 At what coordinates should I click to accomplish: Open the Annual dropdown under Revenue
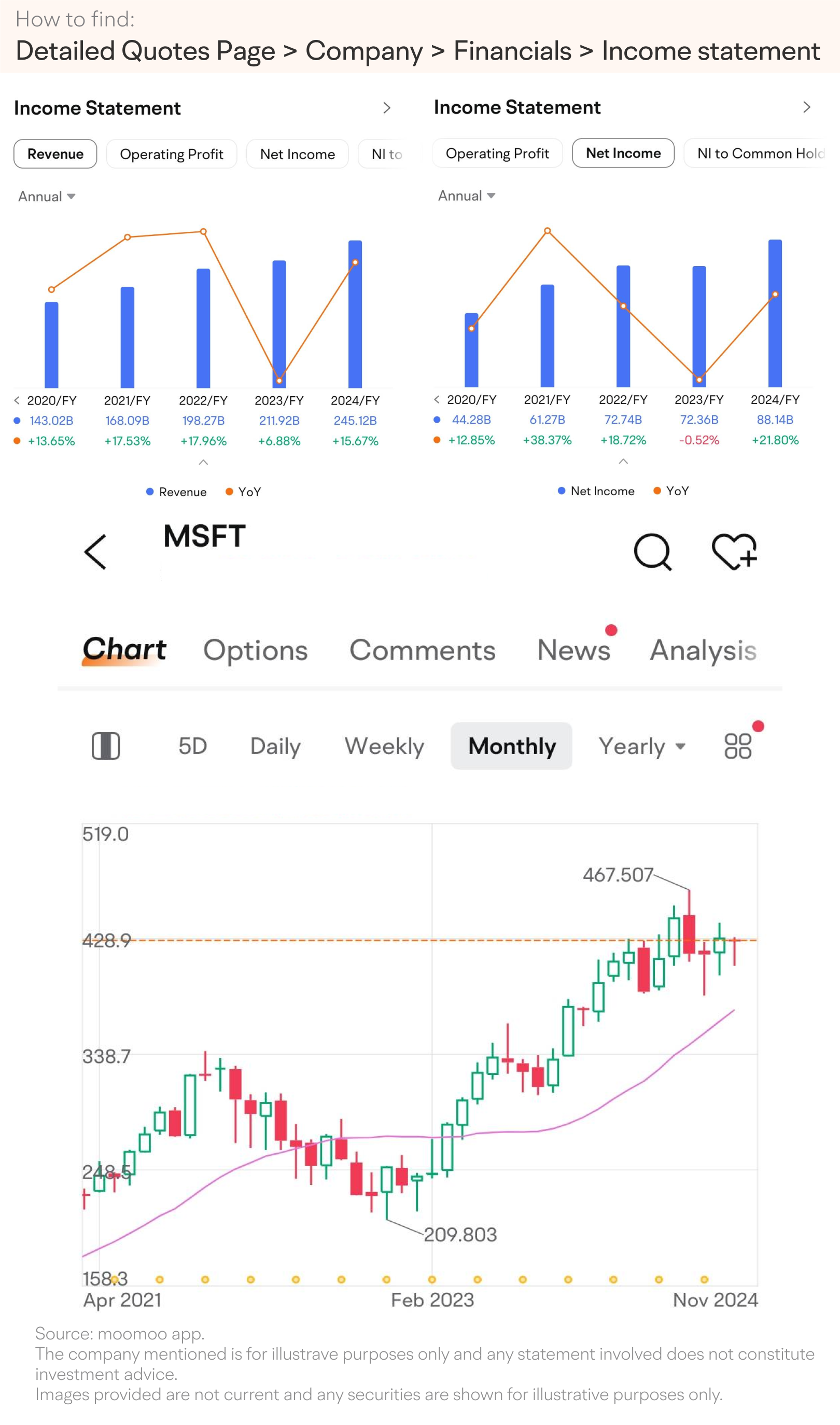tap(47, 197)
